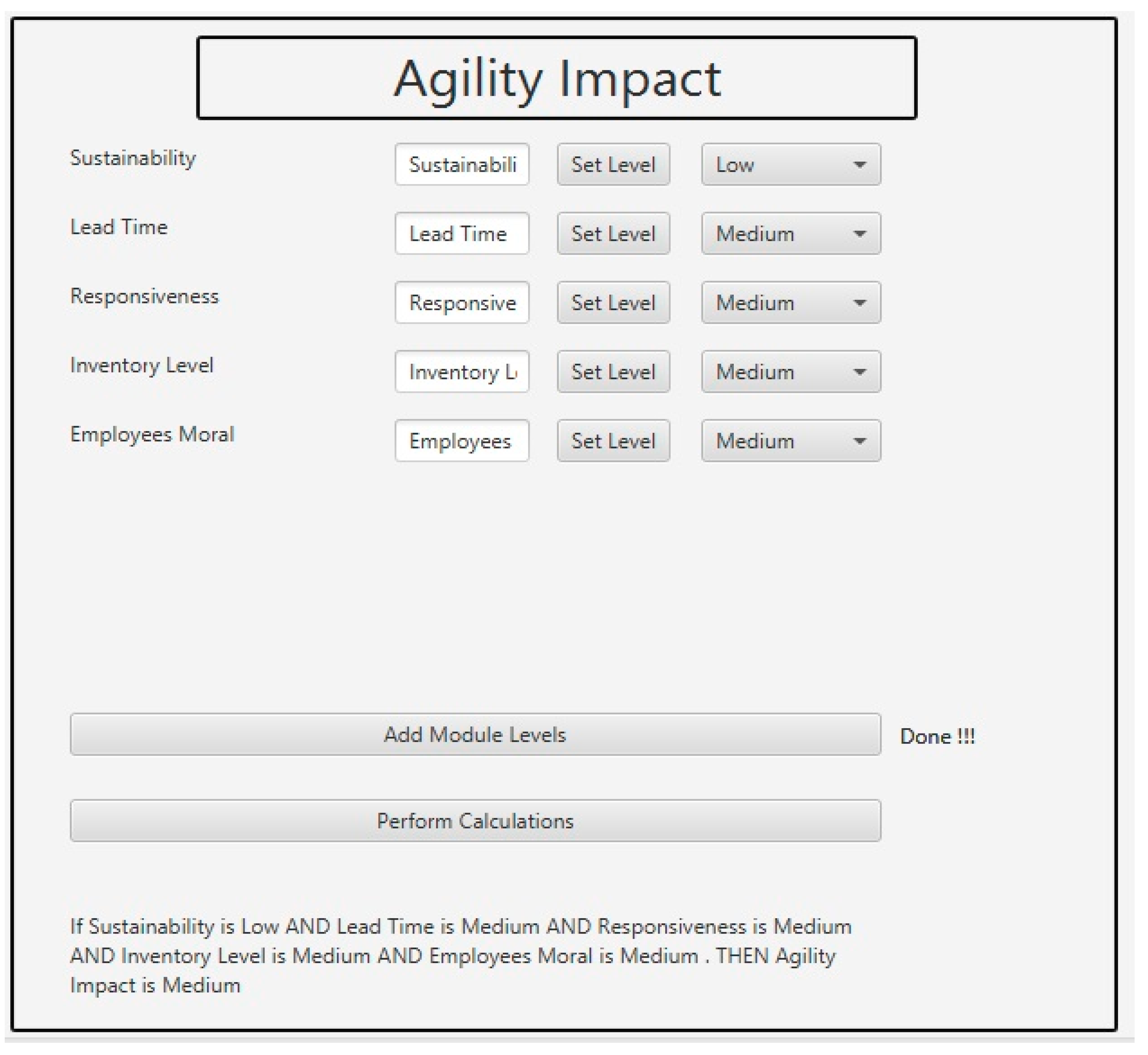Open the Employees Moral level dropdown
The width and height of the screenshot is (1148, 1055).
791,441
